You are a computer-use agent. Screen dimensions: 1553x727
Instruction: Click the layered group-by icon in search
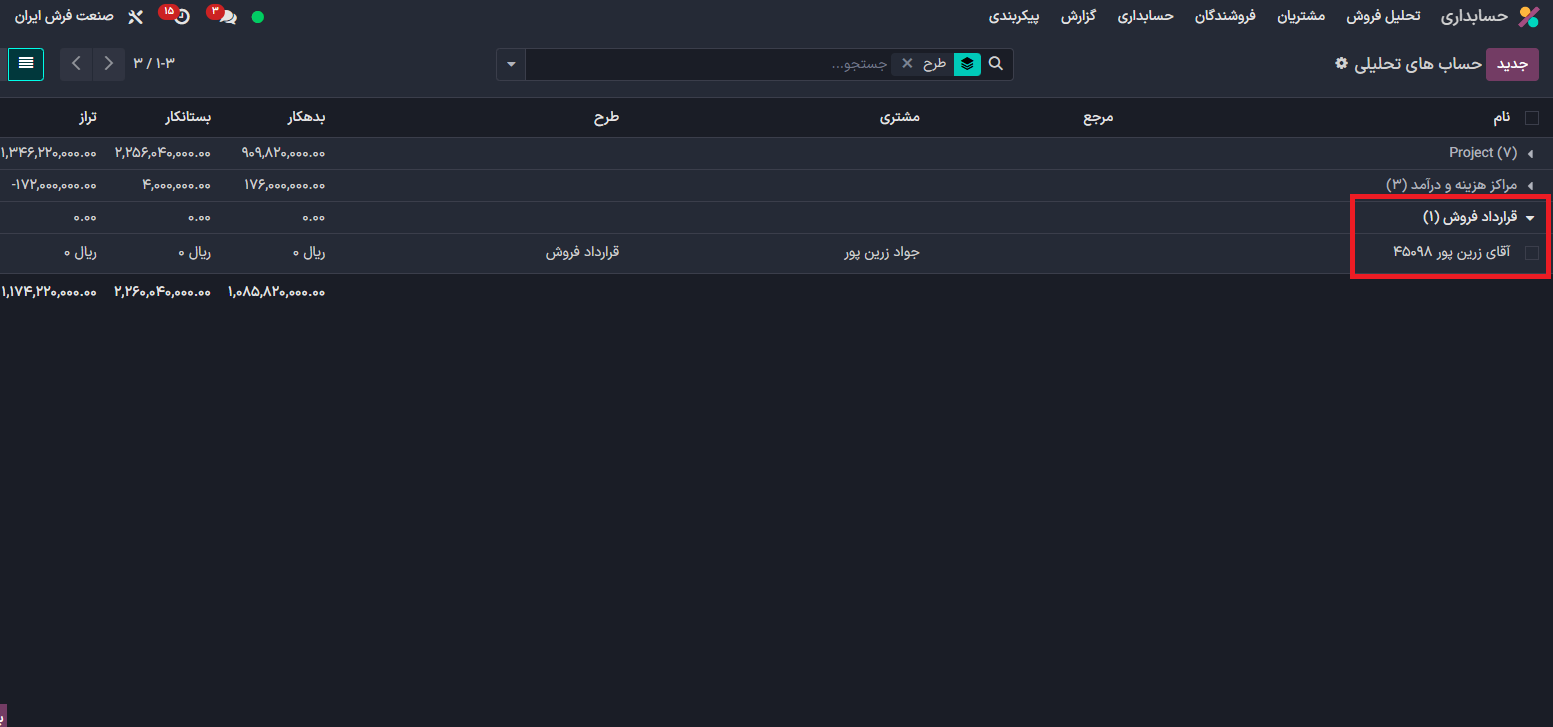[x=967, y=64]
